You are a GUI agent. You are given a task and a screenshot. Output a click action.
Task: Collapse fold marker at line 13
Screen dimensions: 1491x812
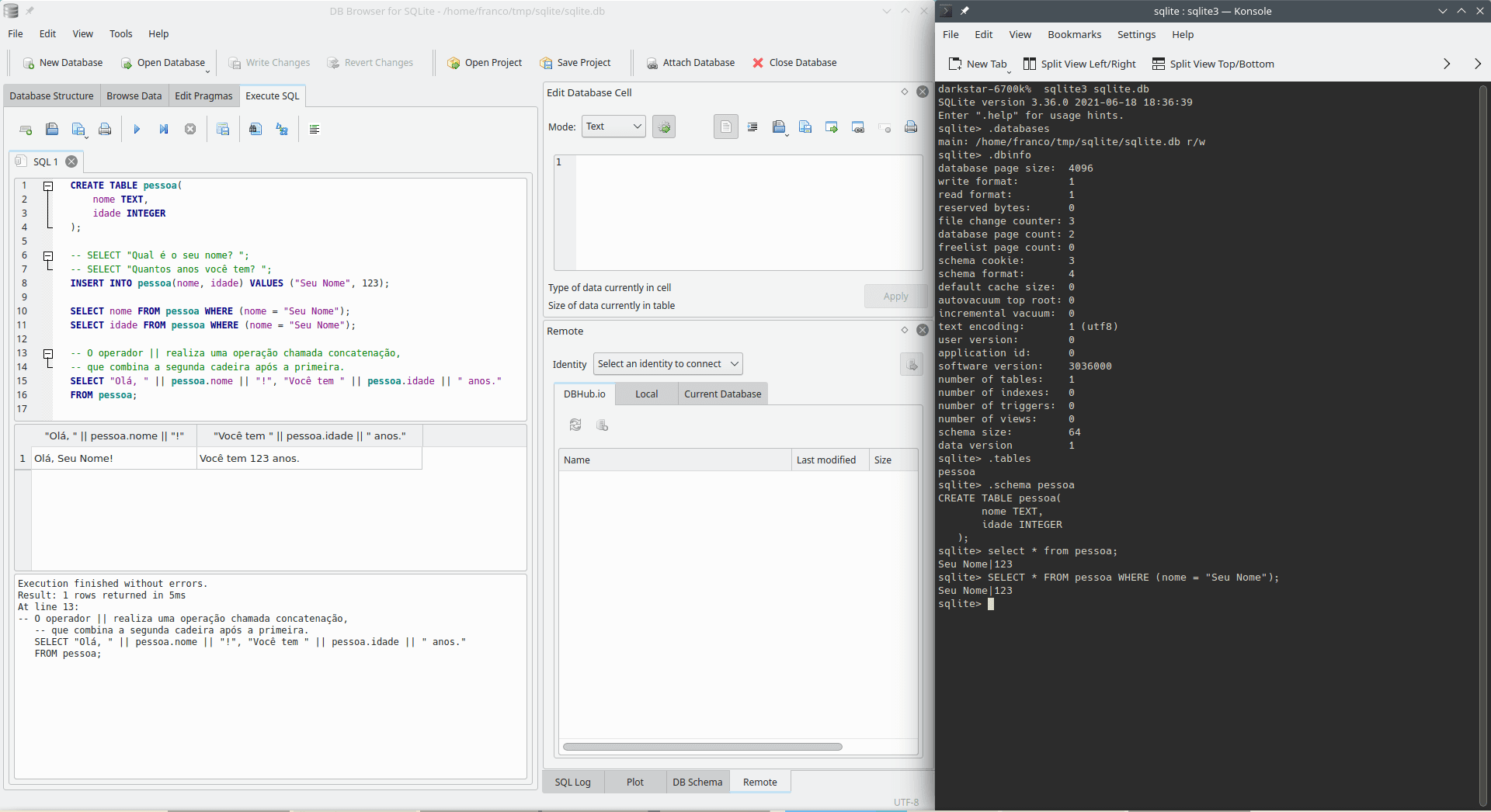coord(48,353)
